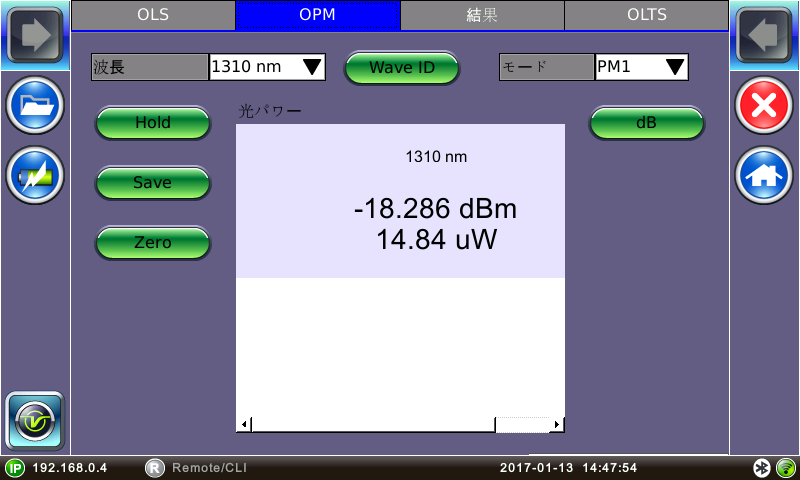Image resolution: width=800 pixels, height=480 pixels.
Task: Click the horizontal scrollbar right arrow
Action: [x=558, y=425]
